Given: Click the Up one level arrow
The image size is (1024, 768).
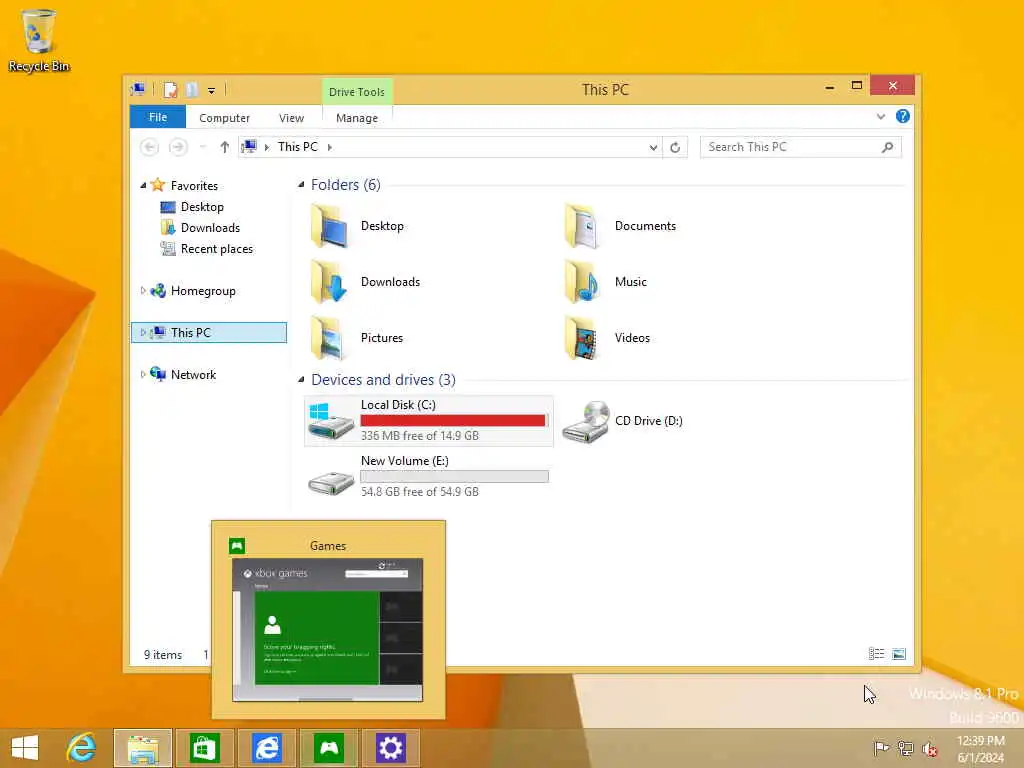Looking at the screenshot, I should (225, 147).
